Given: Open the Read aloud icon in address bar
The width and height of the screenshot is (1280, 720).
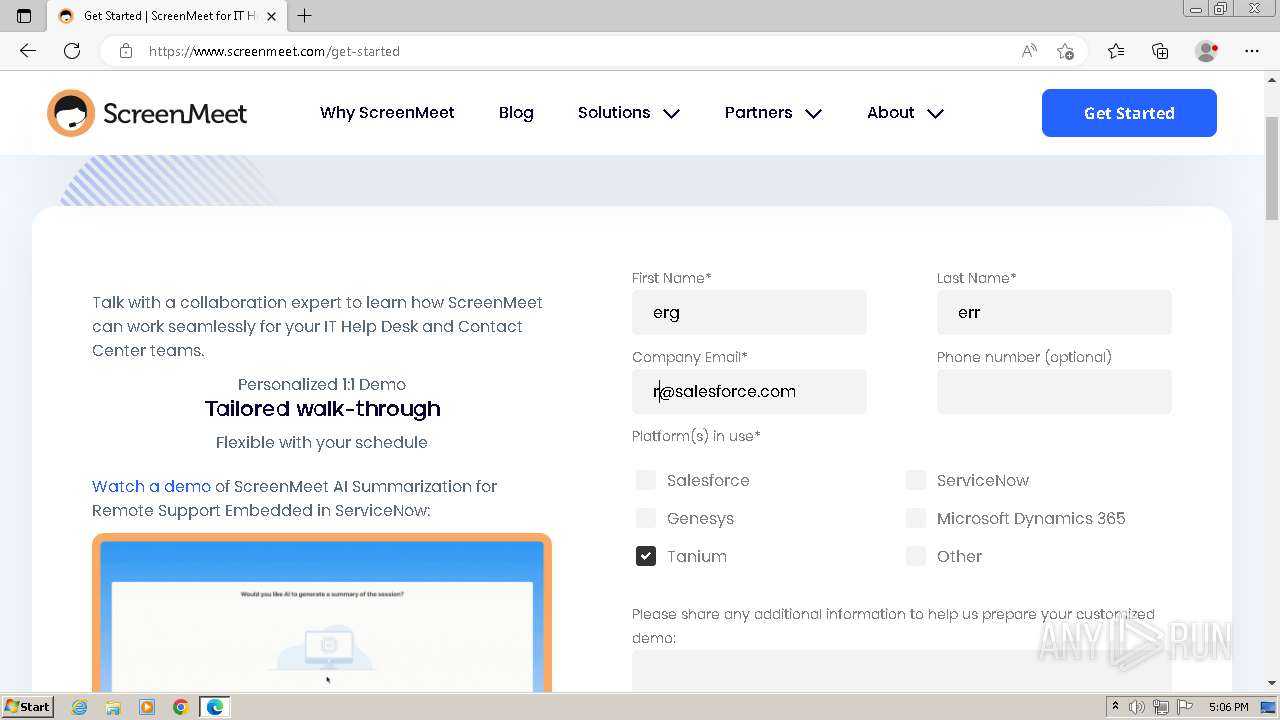Looking at the screenshot, I should point(1029,51).
